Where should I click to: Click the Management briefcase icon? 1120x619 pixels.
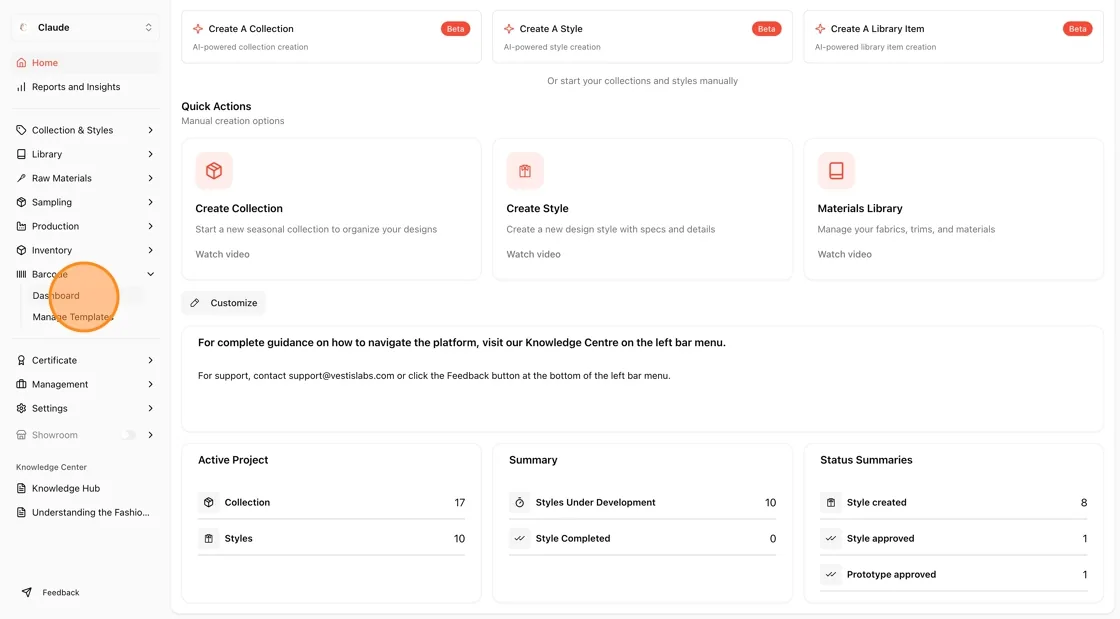pyautogui.click(x=21, y=384)
